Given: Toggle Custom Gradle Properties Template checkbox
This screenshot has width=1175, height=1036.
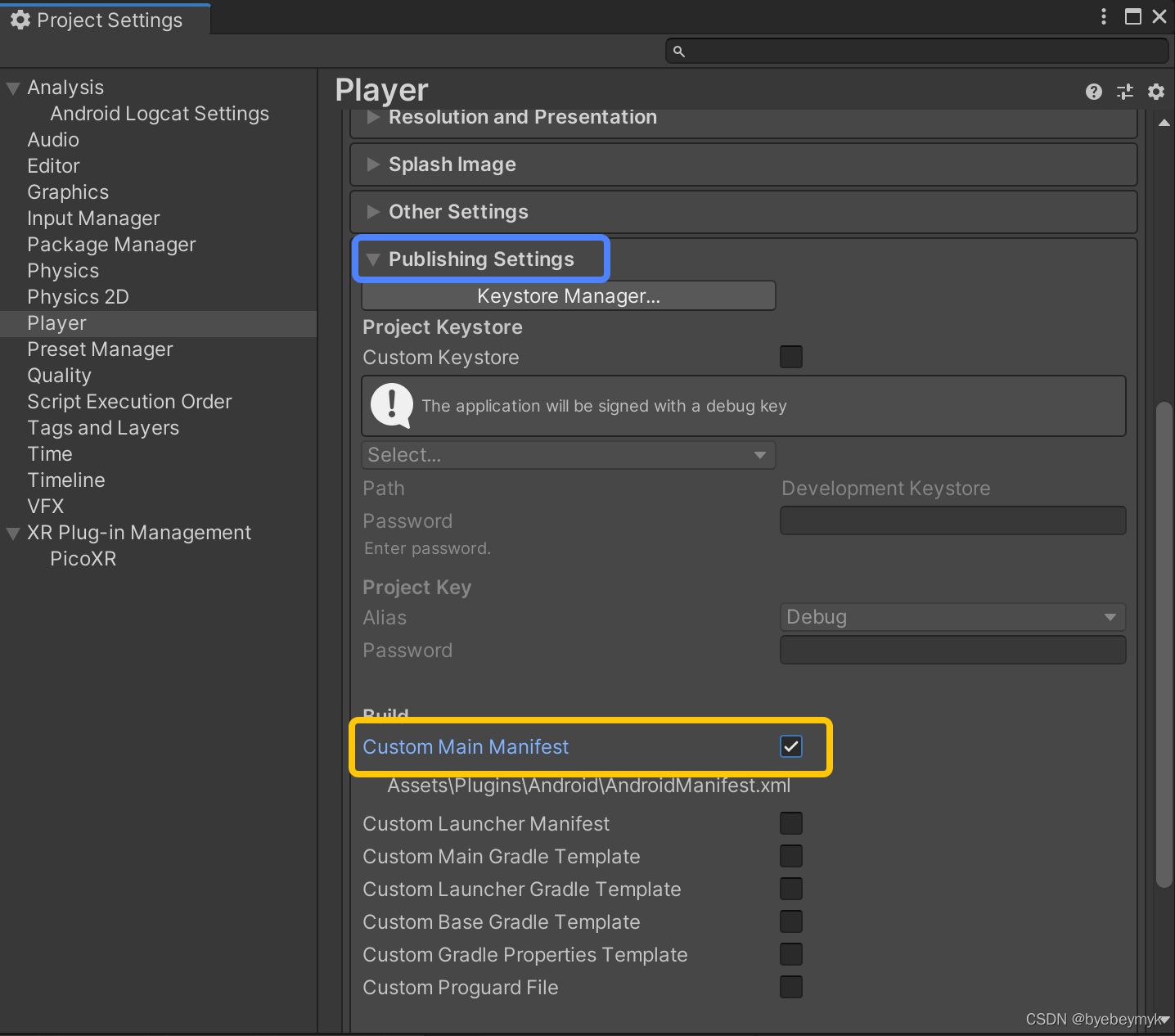Looking at the screenshot, I should 791,954.
